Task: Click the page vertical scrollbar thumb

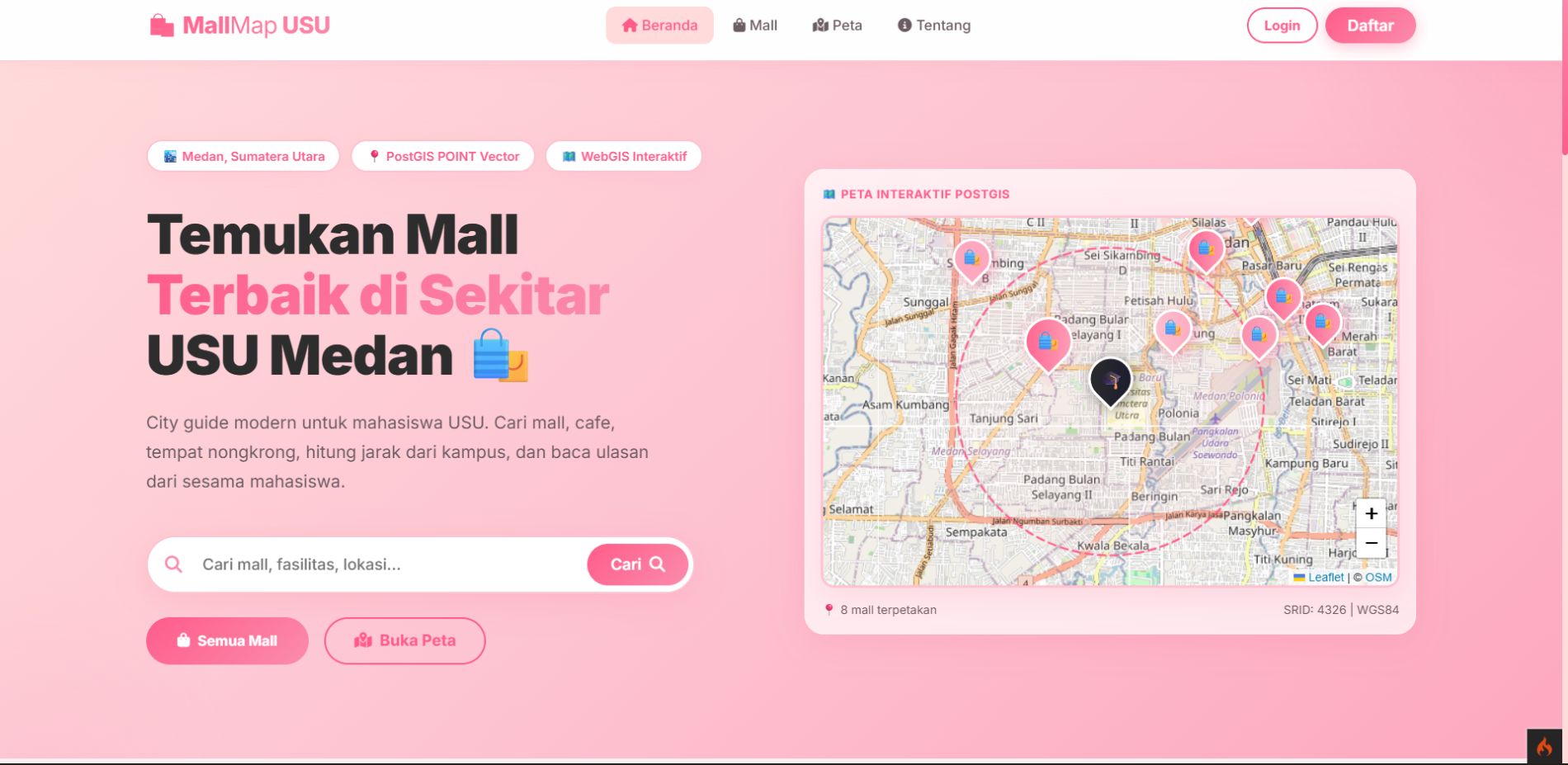Action: pos(1564,77)
